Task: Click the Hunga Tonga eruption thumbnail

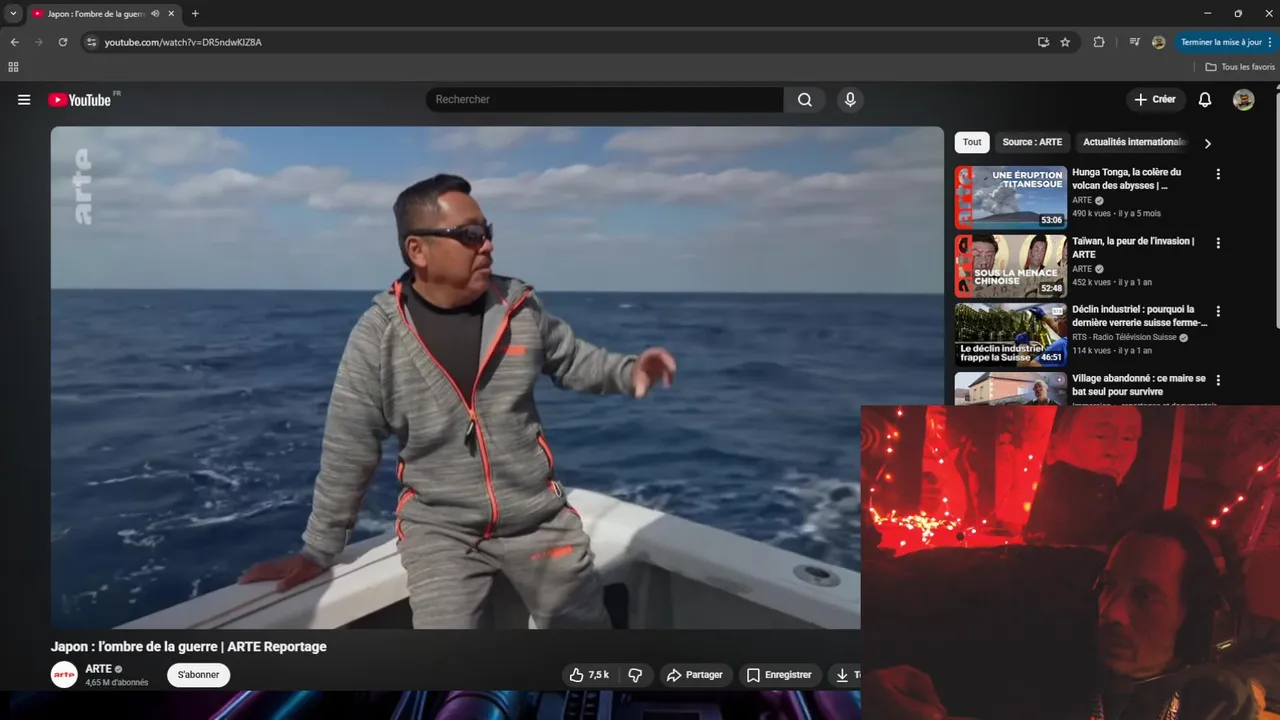Action: 1011,197
